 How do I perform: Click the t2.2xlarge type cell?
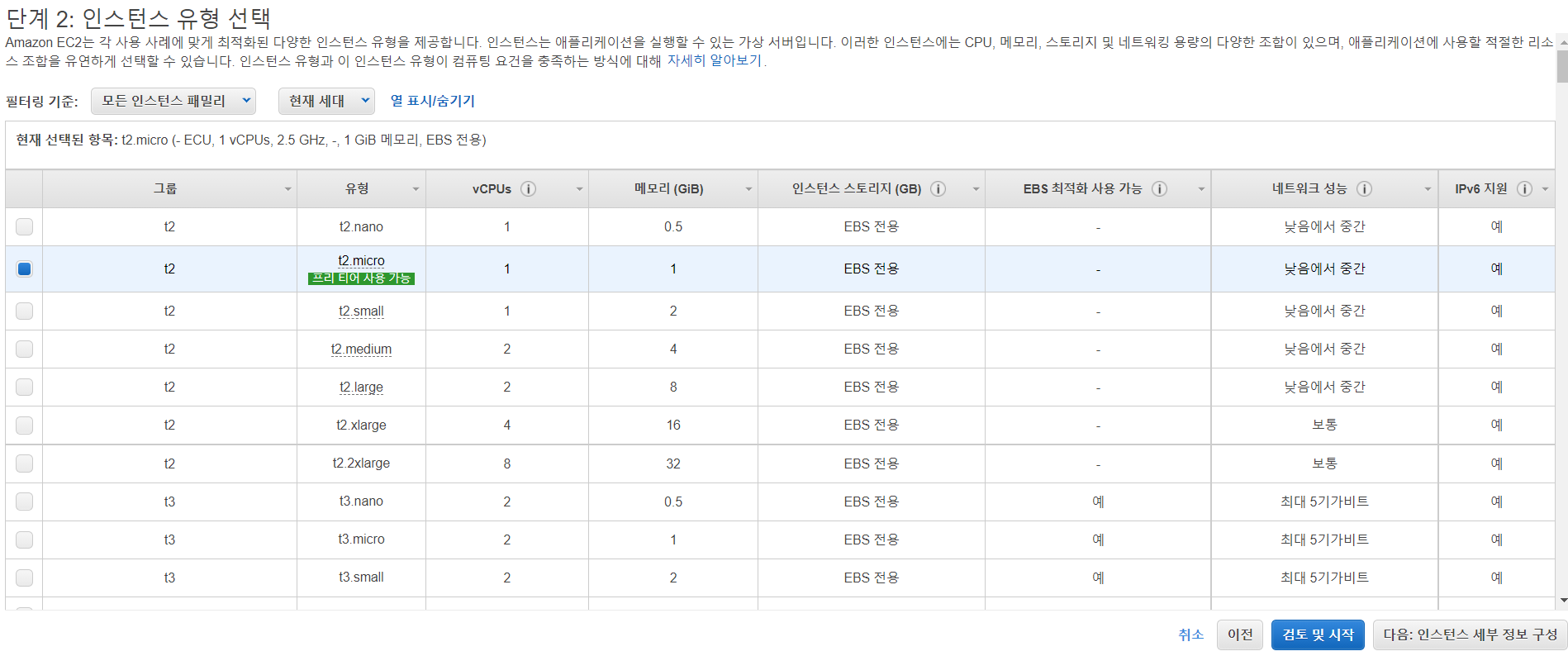pos(361,463)
